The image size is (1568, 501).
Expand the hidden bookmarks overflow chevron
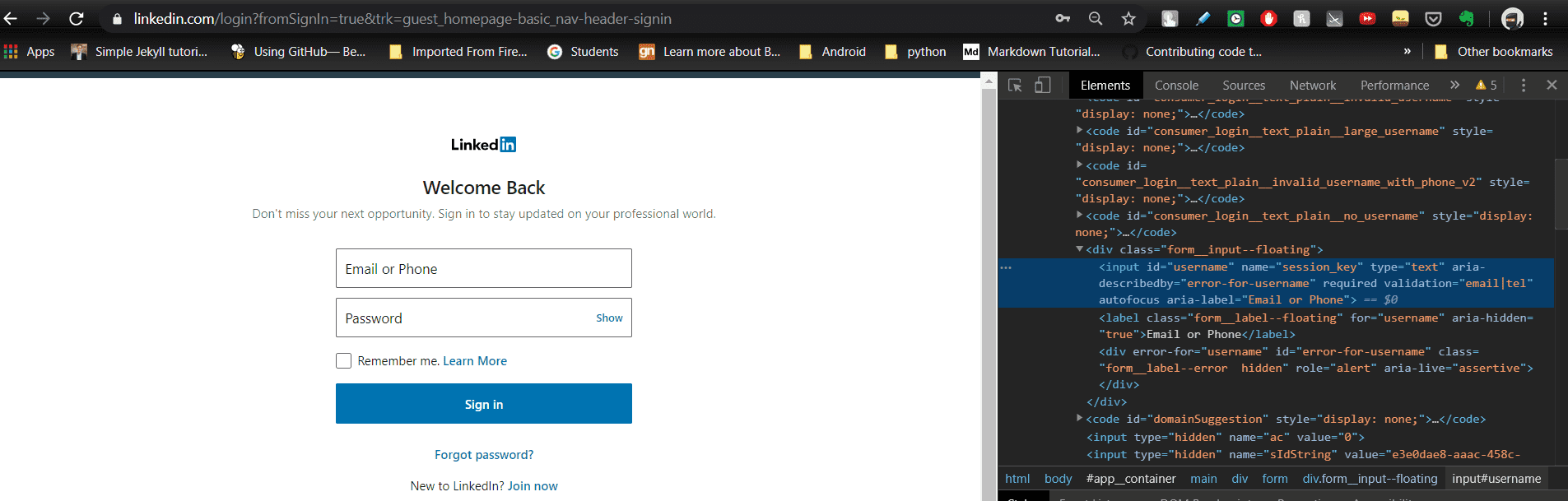pyautogui.click(x=1407, y=51)
